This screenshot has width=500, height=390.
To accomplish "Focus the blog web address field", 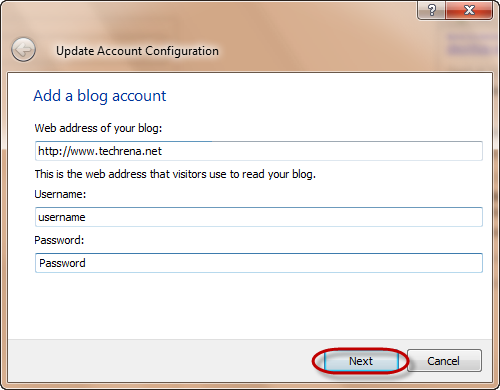I will [x=259, y=151].
